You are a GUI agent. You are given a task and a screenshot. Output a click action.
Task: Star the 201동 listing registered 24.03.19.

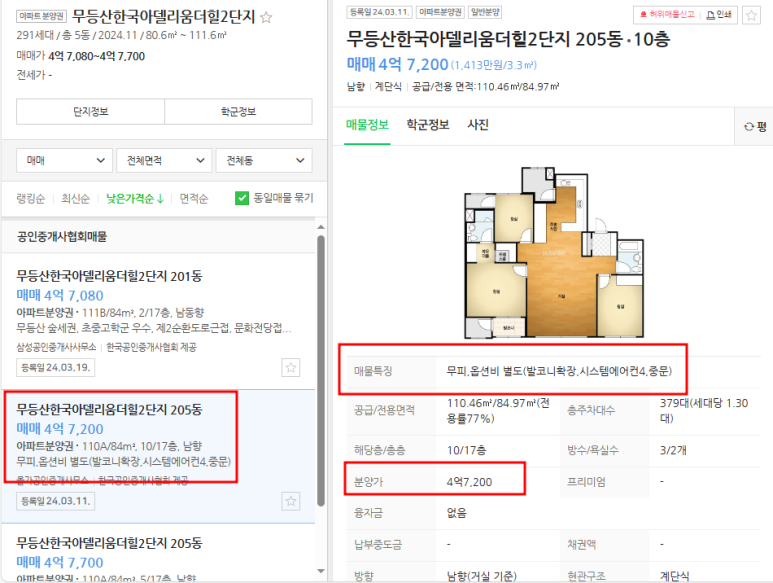[x=291, y=368]
